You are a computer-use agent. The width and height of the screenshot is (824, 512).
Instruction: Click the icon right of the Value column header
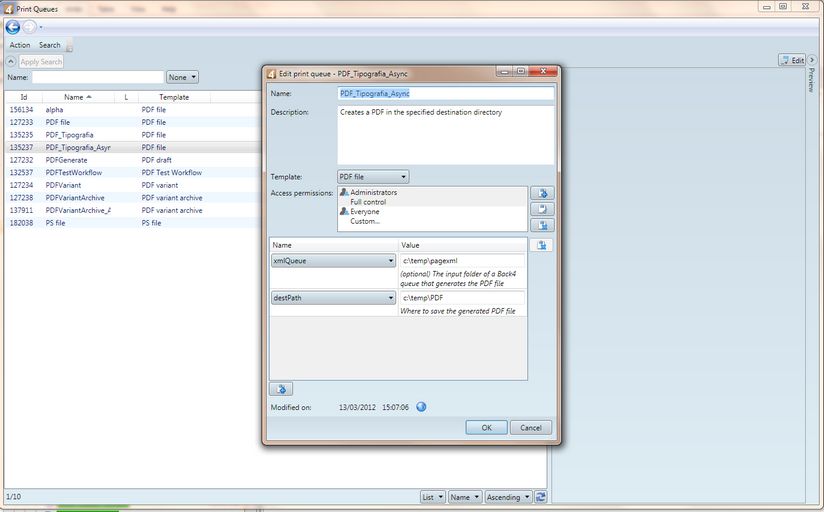coord(541,245)
